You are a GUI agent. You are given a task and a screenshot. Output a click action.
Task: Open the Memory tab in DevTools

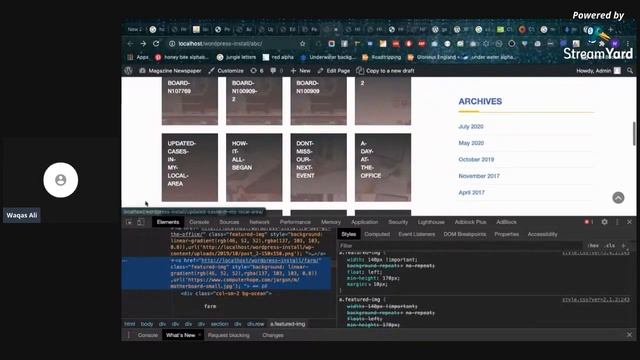(331, 222)
